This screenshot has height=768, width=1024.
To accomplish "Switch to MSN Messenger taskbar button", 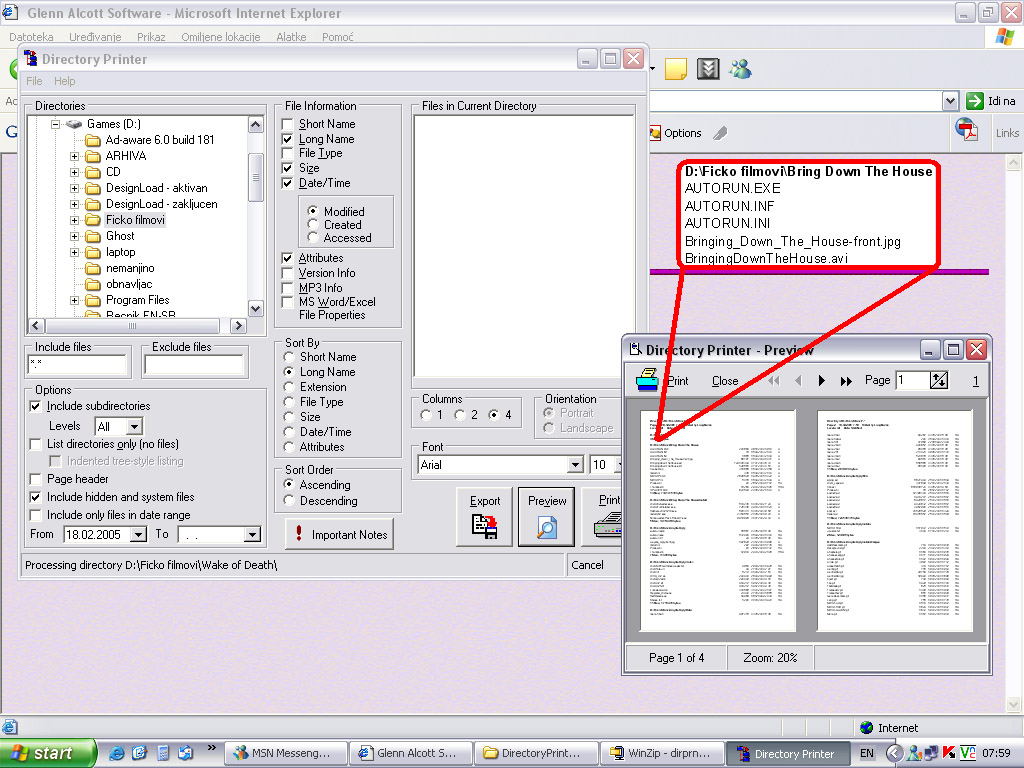I will click(285, 753).
